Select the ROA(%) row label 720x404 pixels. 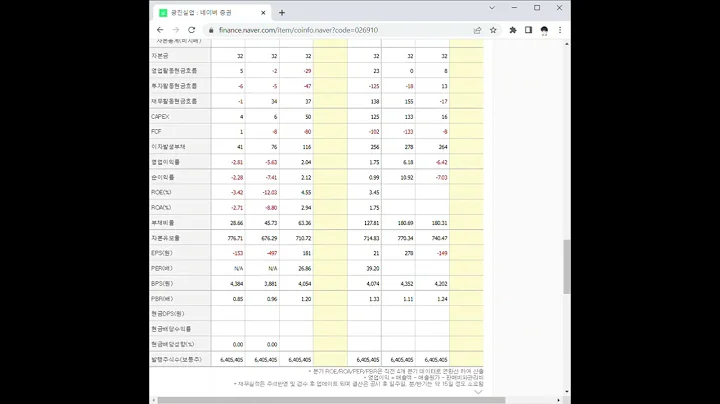(x=161, y=208)
